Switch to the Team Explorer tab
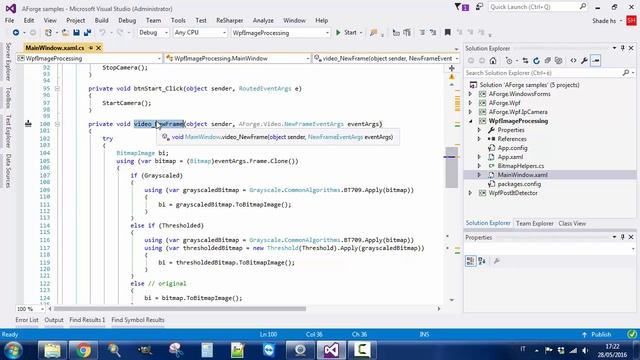 (534, 224)
